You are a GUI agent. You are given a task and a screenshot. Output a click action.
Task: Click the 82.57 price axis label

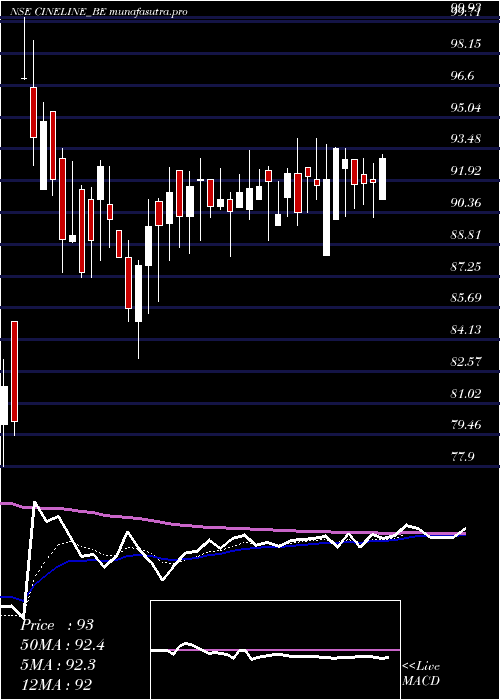coord(467,362)
